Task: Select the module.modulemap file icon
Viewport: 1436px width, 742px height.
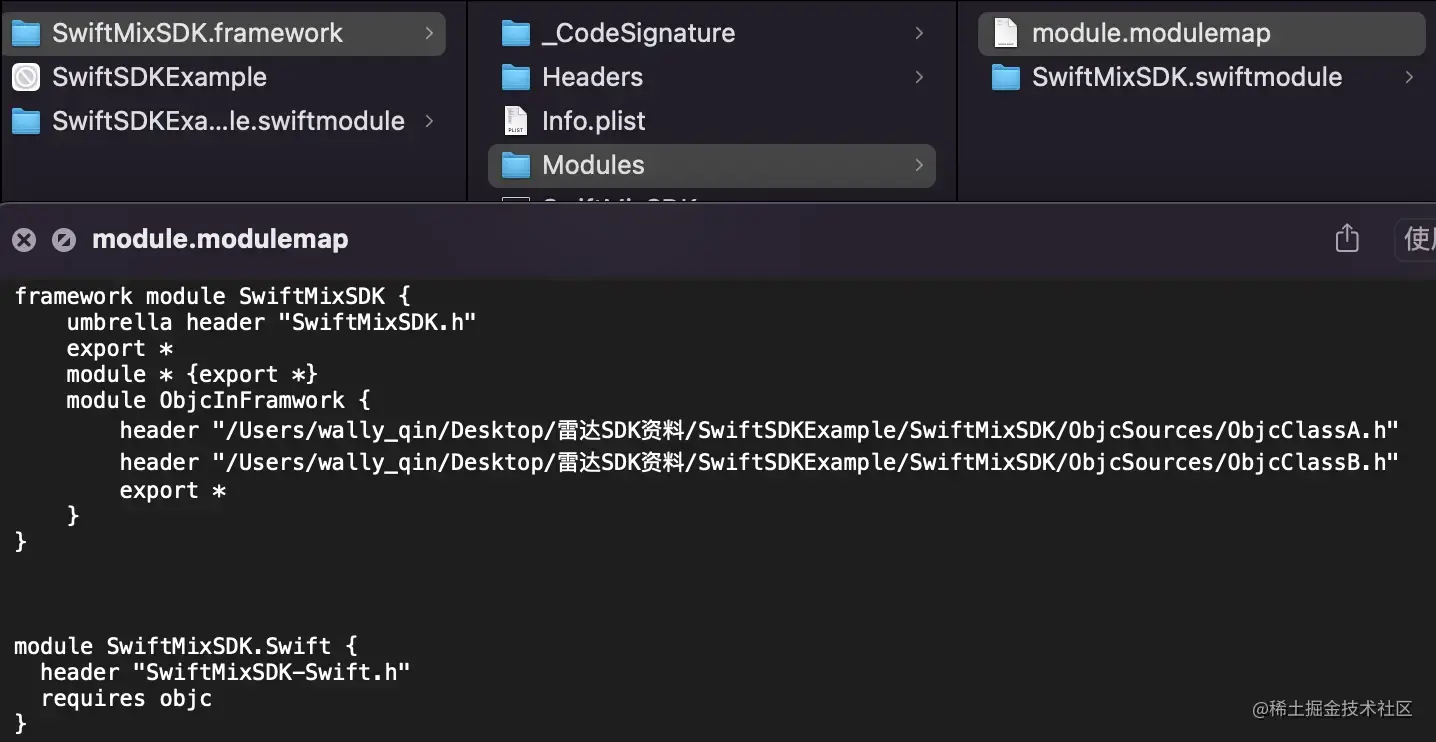Action: (1005, 33)
